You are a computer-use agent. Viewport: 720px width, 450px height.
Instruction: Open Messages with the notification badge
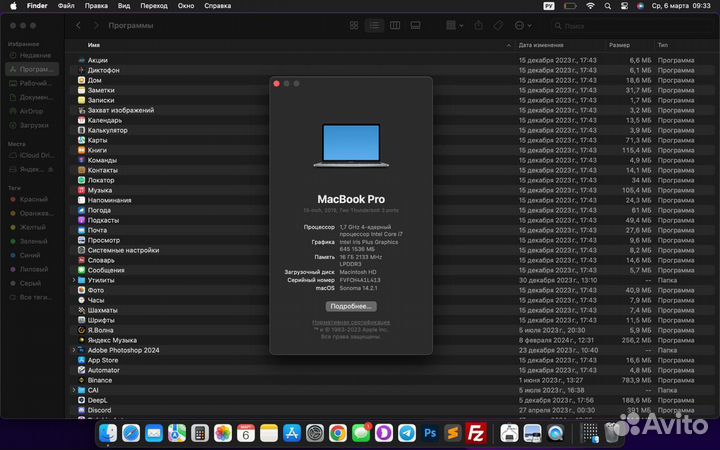point(361,433)
